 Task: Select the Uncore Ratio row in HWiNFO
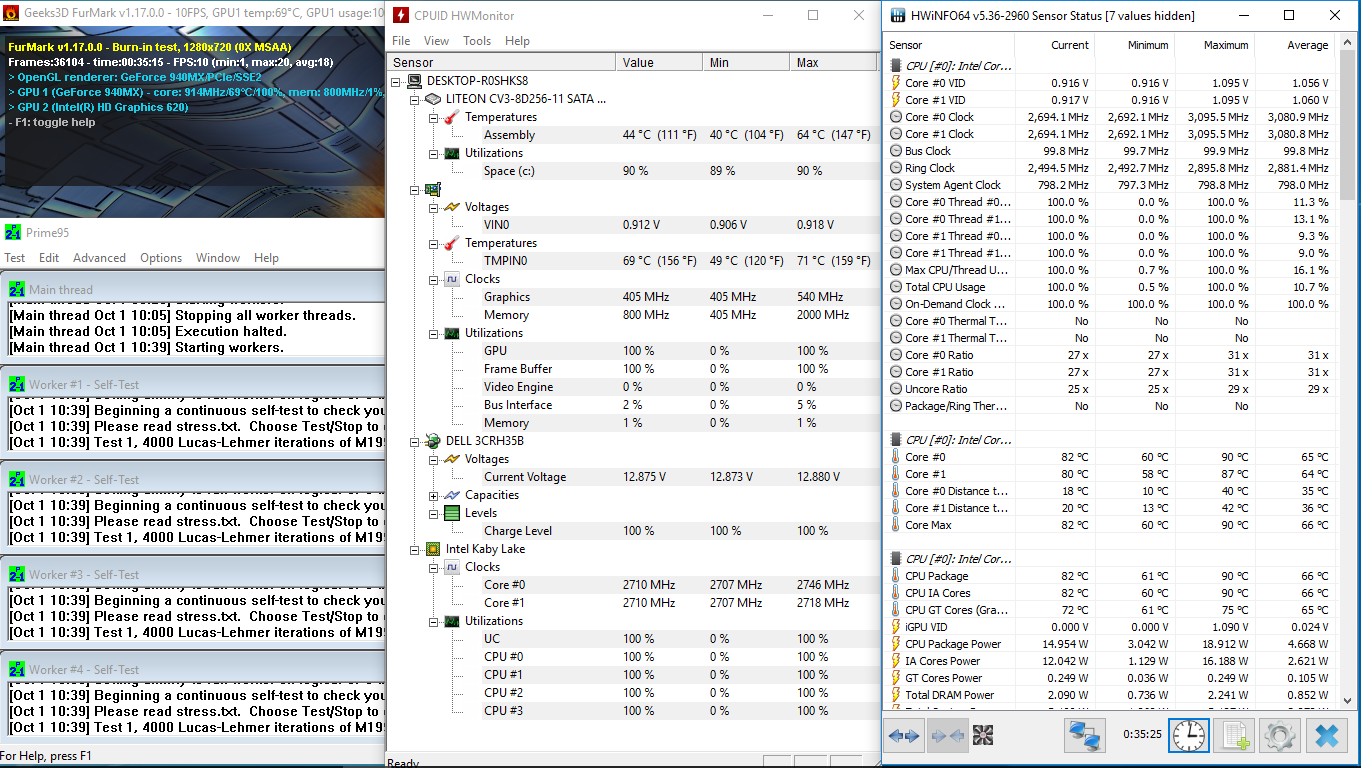coord(1111,389)
